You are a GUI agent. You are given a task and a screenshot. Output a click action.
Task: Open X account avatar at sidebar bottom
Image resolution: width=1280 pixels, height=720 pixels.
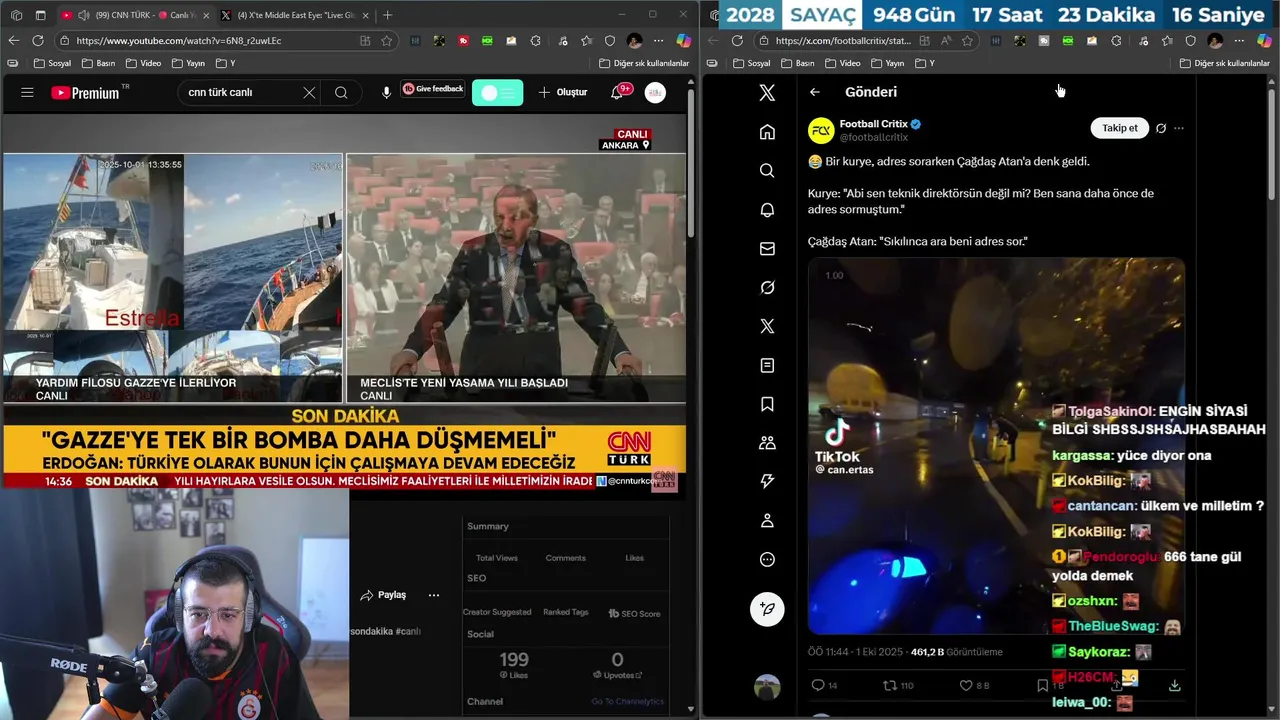pos(767,687)
